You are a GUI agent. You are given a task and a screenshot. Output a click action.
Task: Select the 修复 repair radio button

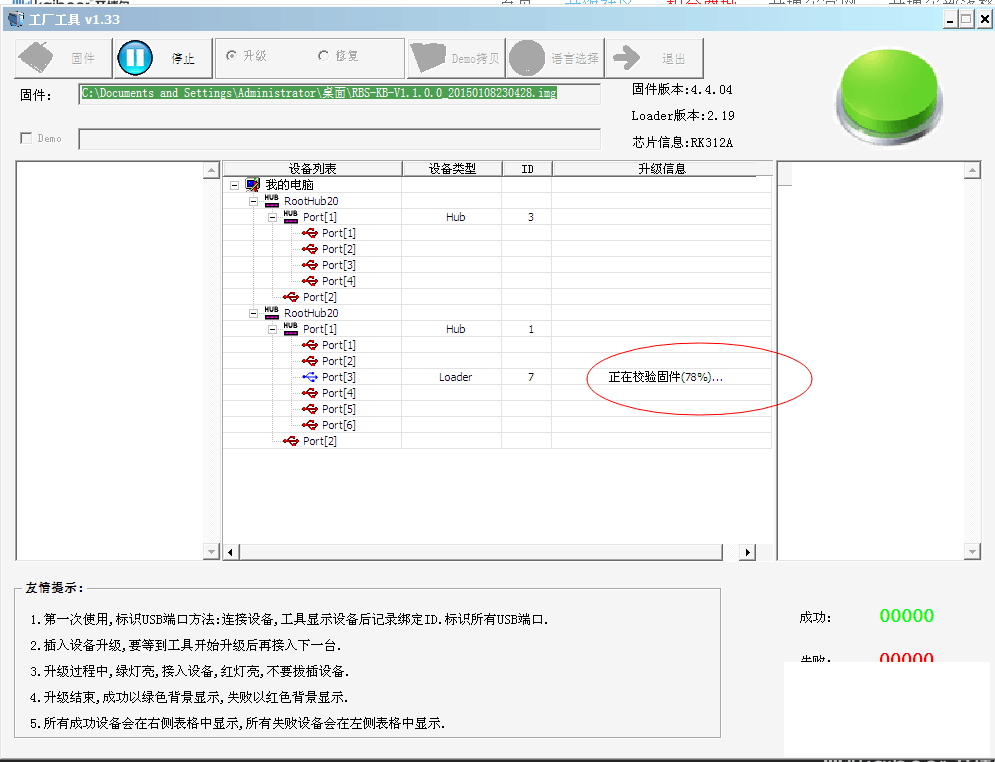323,56
